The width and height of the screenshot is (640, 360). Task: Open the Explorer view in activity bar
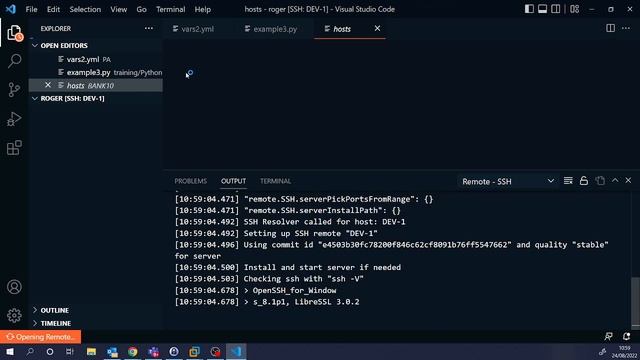14,33
